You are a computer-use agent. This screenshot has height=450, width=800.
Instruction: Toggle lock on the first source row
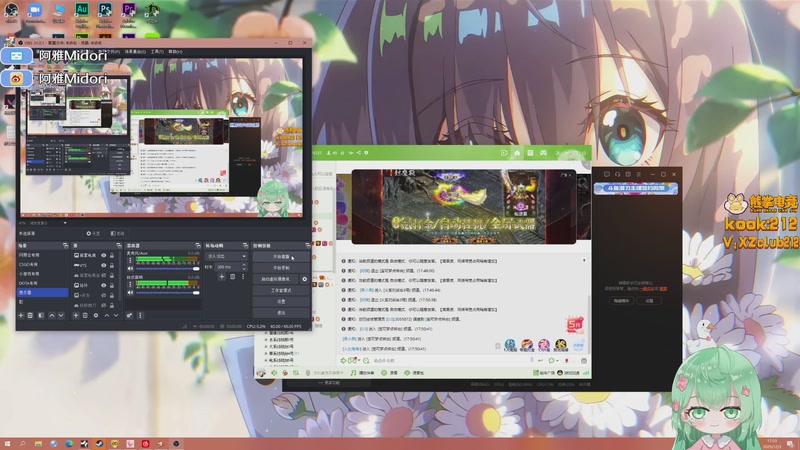coord(112,256)
